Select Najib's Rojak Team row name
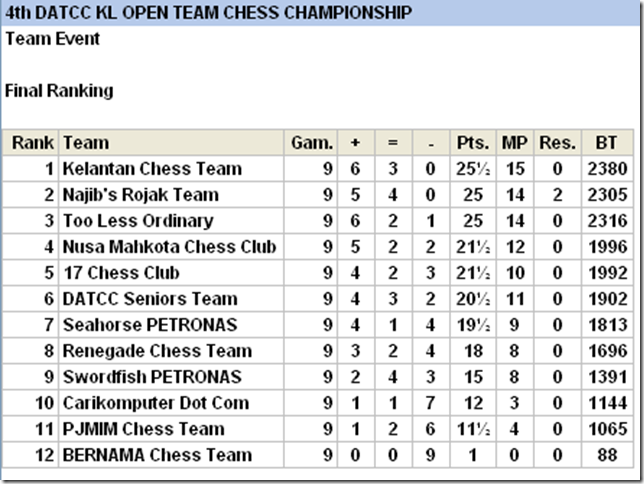Image resolution: width=644 pixels, height=484 pixels. pos(140,195)
